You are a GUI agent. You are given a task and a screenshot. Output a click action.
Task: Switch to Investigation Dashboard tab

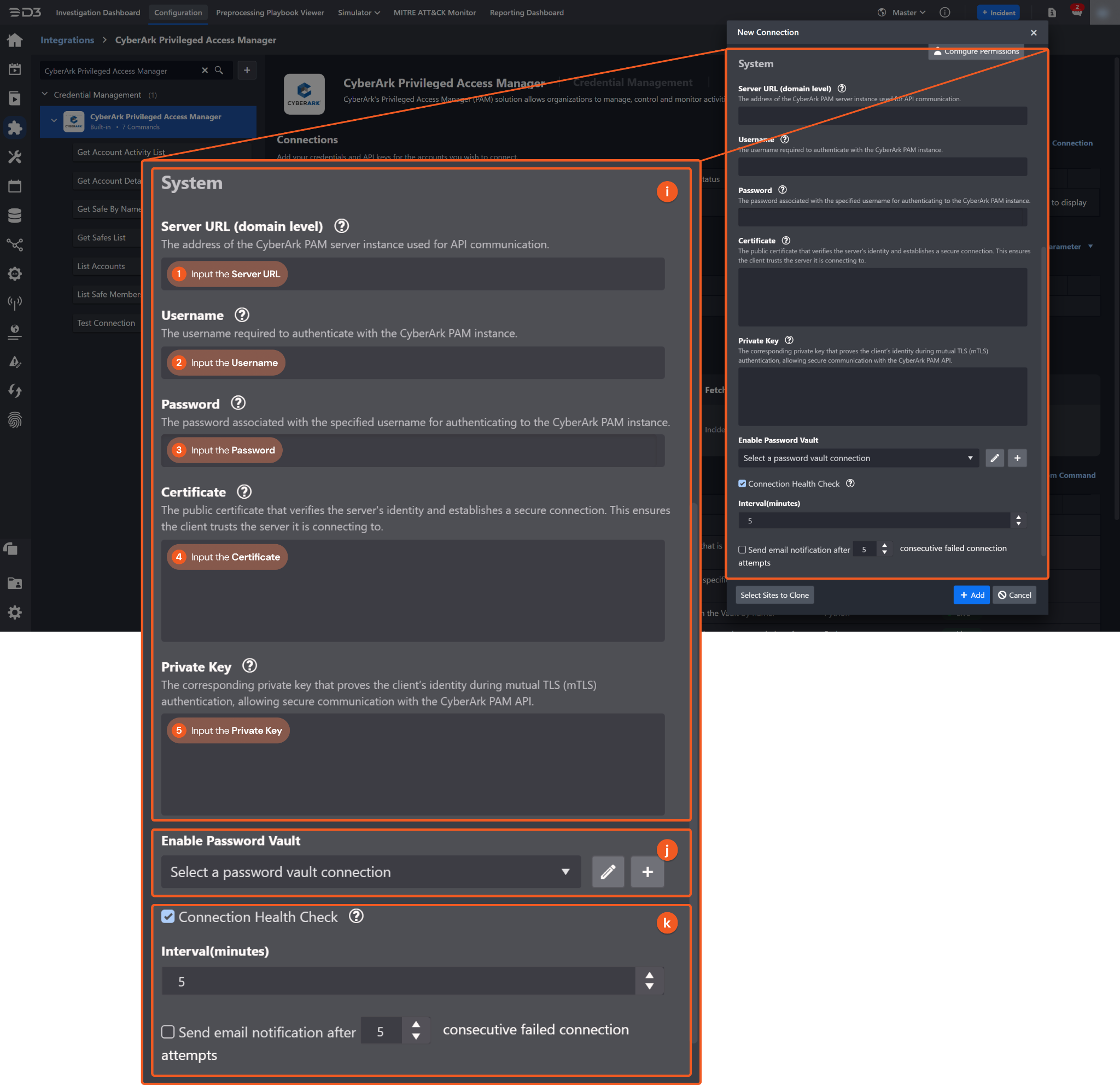coord(98,13)
